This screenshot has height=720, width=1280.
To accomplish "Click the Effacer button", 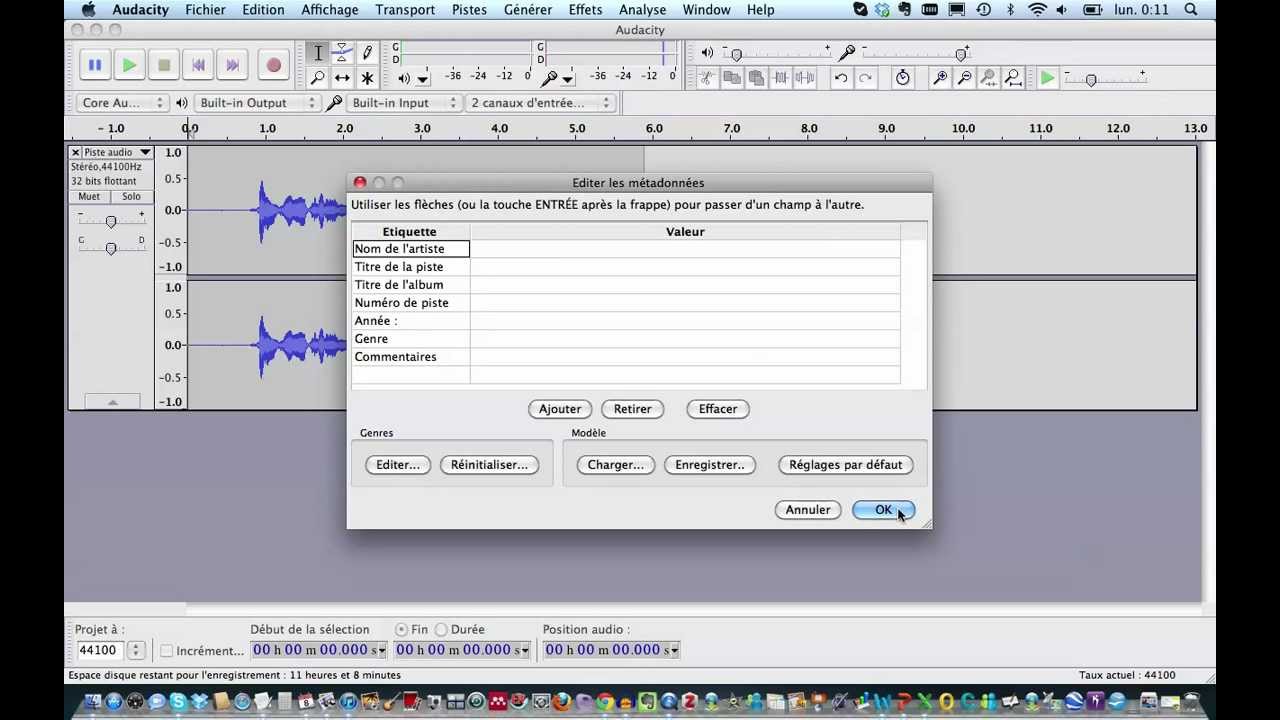I will click(x=718, y=409).
